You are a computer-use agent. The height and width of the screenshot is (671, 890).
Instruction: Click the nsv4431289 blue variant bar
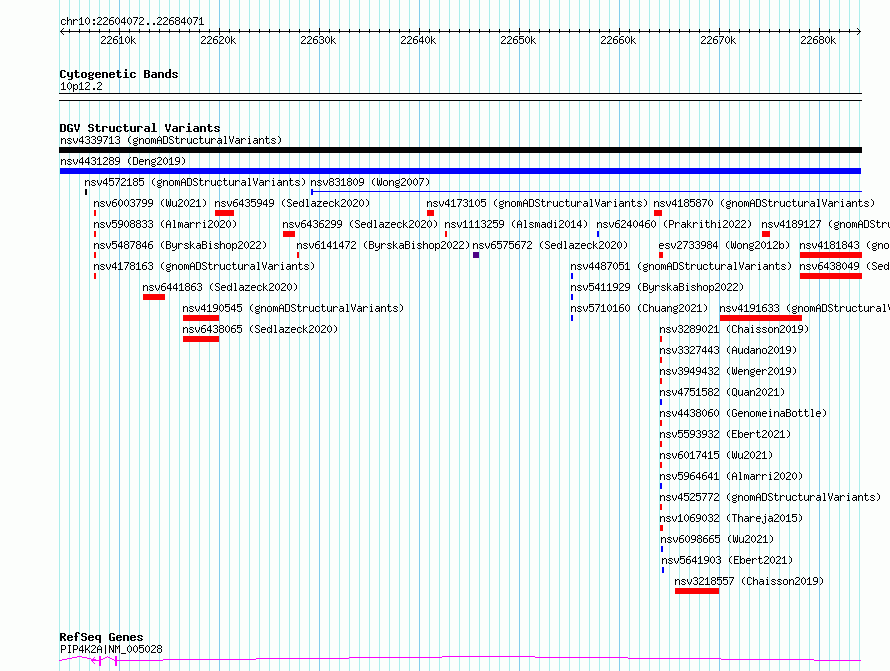coord(460,171)
